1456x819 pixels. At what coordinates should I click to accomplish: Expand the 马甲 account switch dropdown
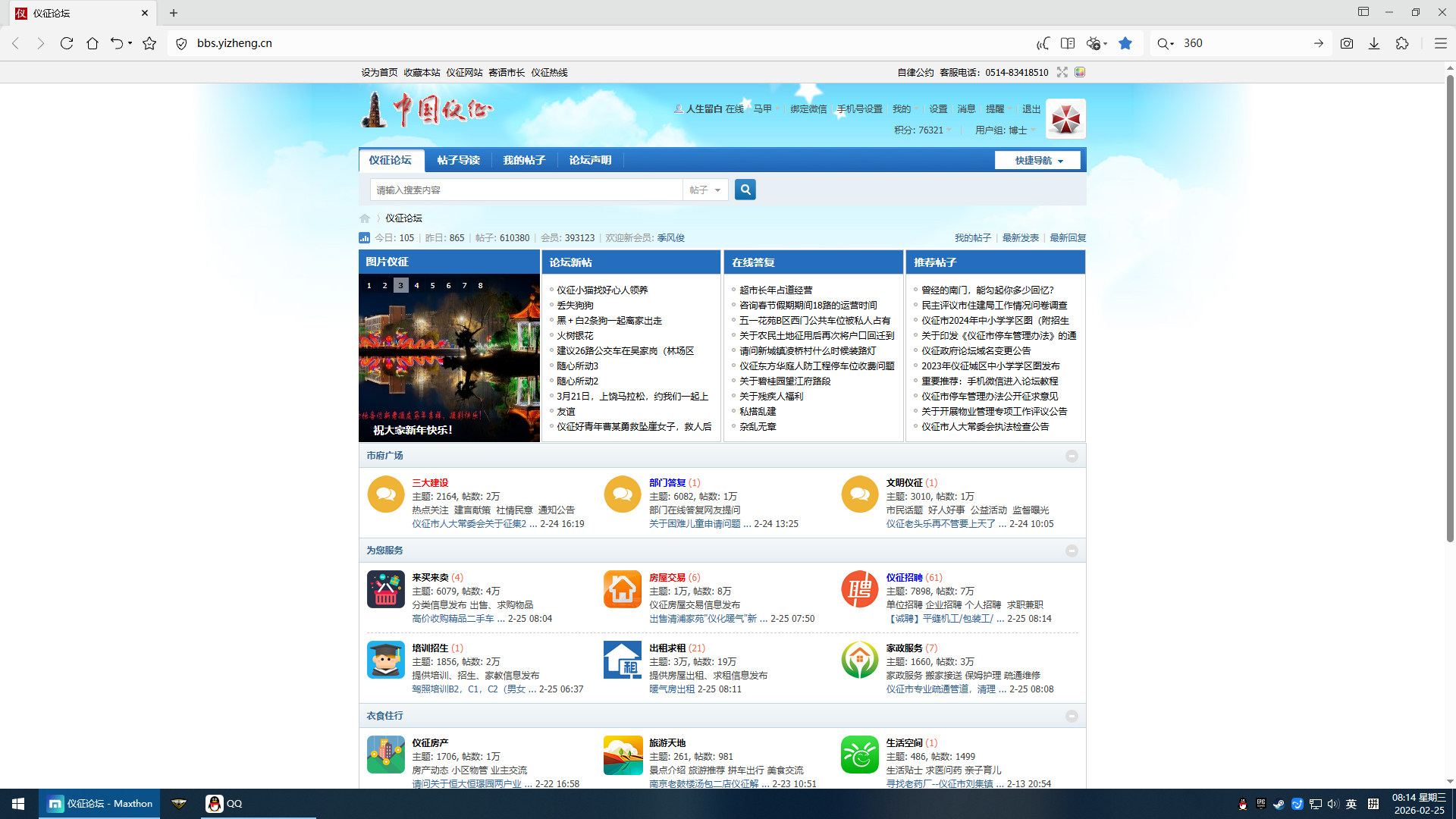(x=766, y=109)
